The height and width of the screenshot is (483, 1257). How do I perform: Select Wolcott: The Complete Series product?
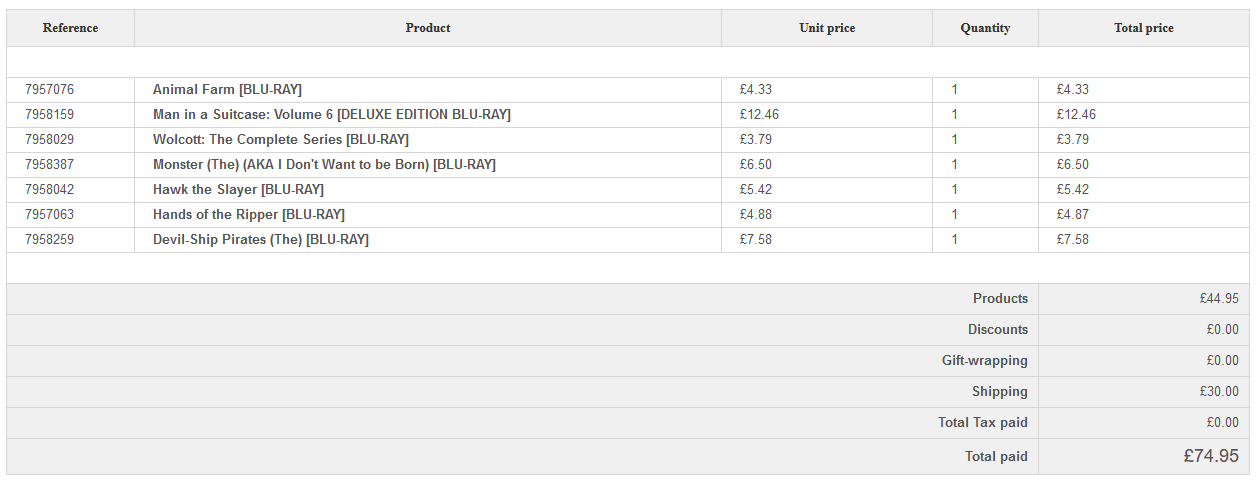[280, 140]
